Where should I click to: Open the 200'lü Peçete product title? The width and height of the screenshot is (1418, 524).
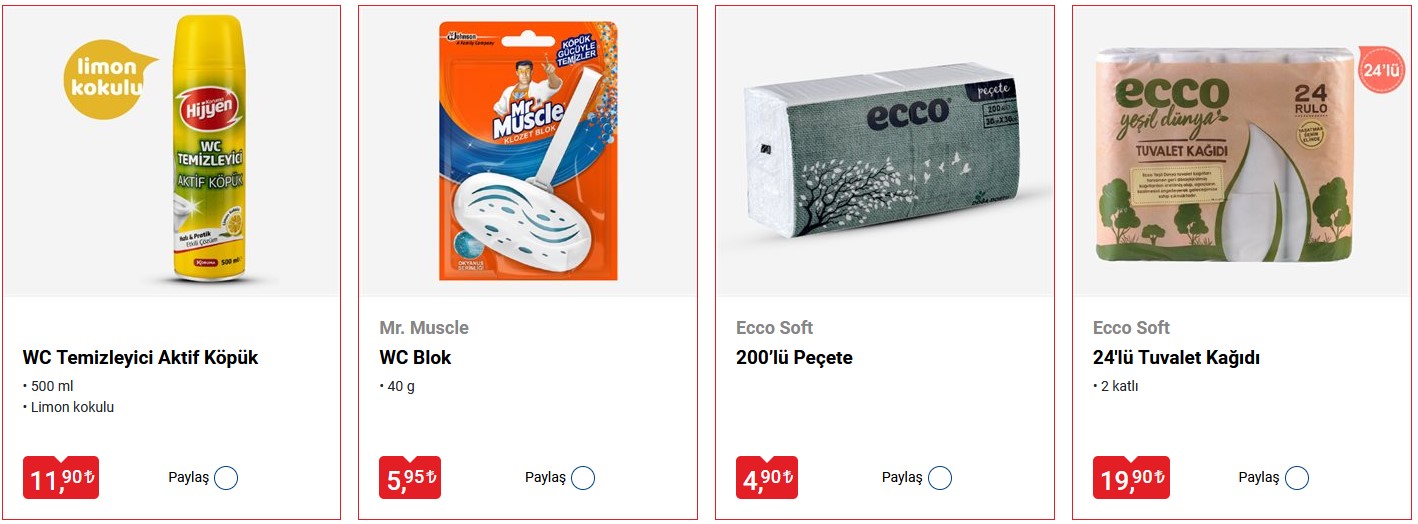[794, 358]
